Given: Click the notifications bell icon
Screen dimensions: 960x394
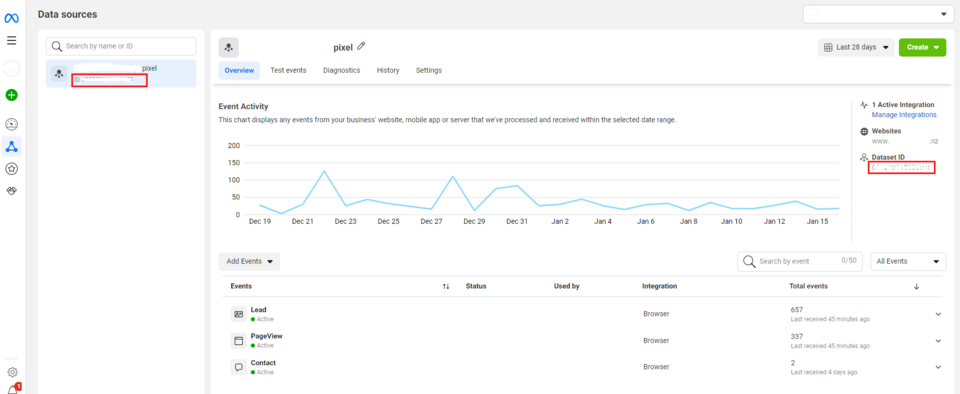Looking at the screenshot, I should (x=14, y=388).
